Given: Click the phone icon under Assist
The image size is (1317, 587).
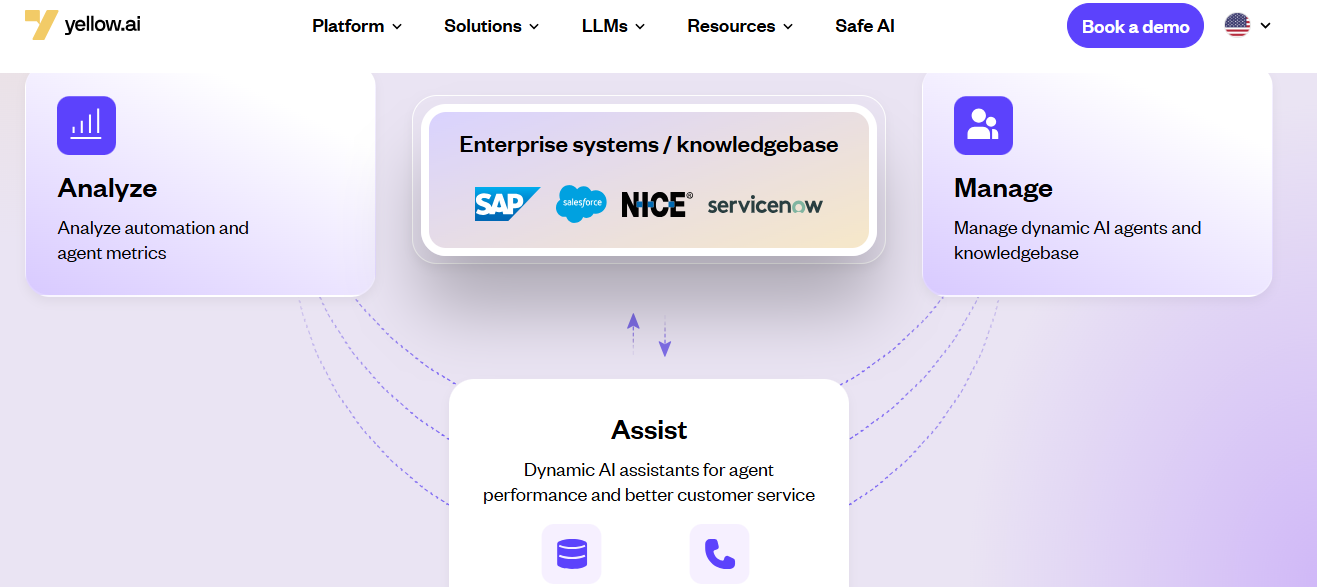Looking at the screenshot, I should coord(719,553).
